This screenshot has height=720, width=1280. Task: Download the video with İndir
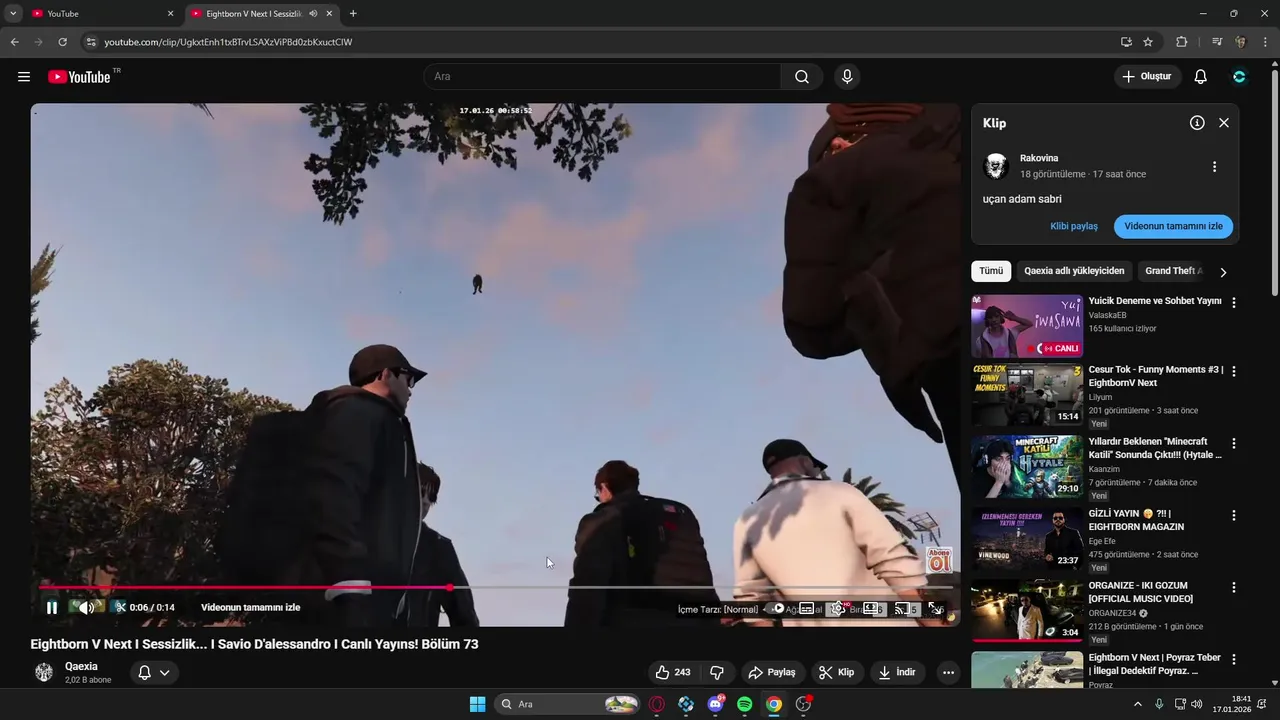(x=898, y=672)
